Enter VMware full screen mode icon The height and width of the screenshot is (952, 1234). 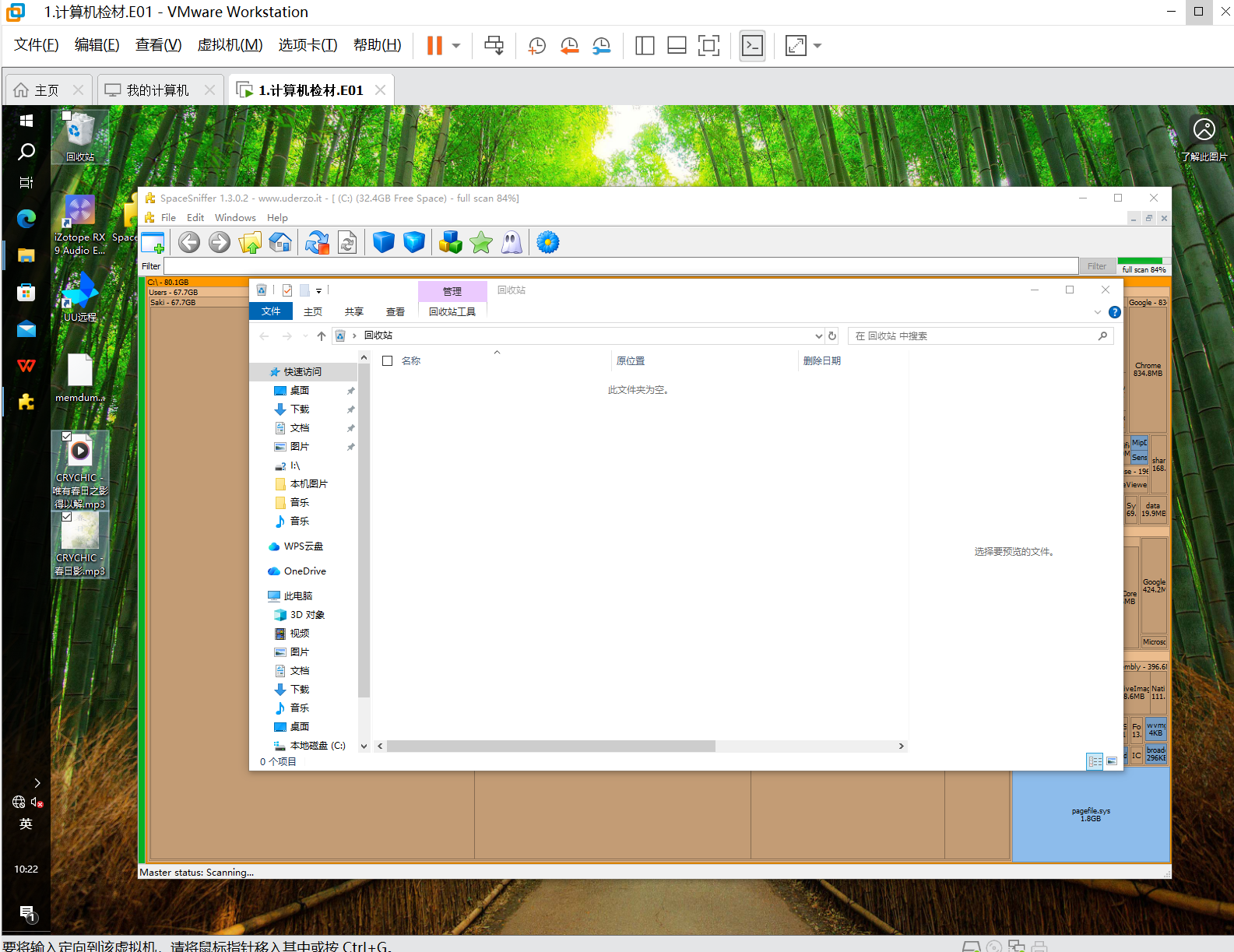pyautogui.click(x=708, y=46)
